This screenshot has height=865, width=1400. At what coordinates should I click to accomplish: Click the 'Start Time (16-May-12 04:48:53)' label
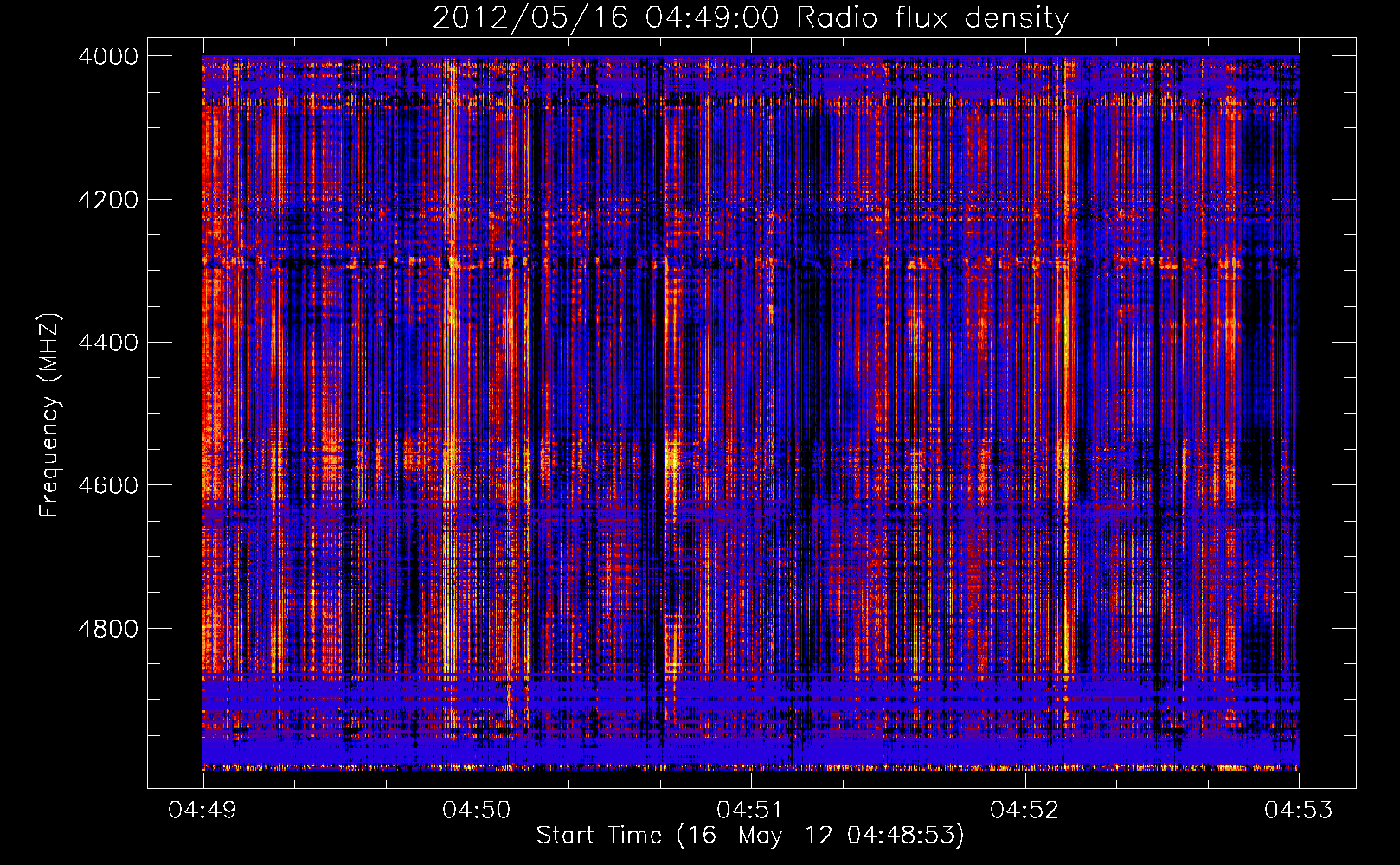point(750,836)
